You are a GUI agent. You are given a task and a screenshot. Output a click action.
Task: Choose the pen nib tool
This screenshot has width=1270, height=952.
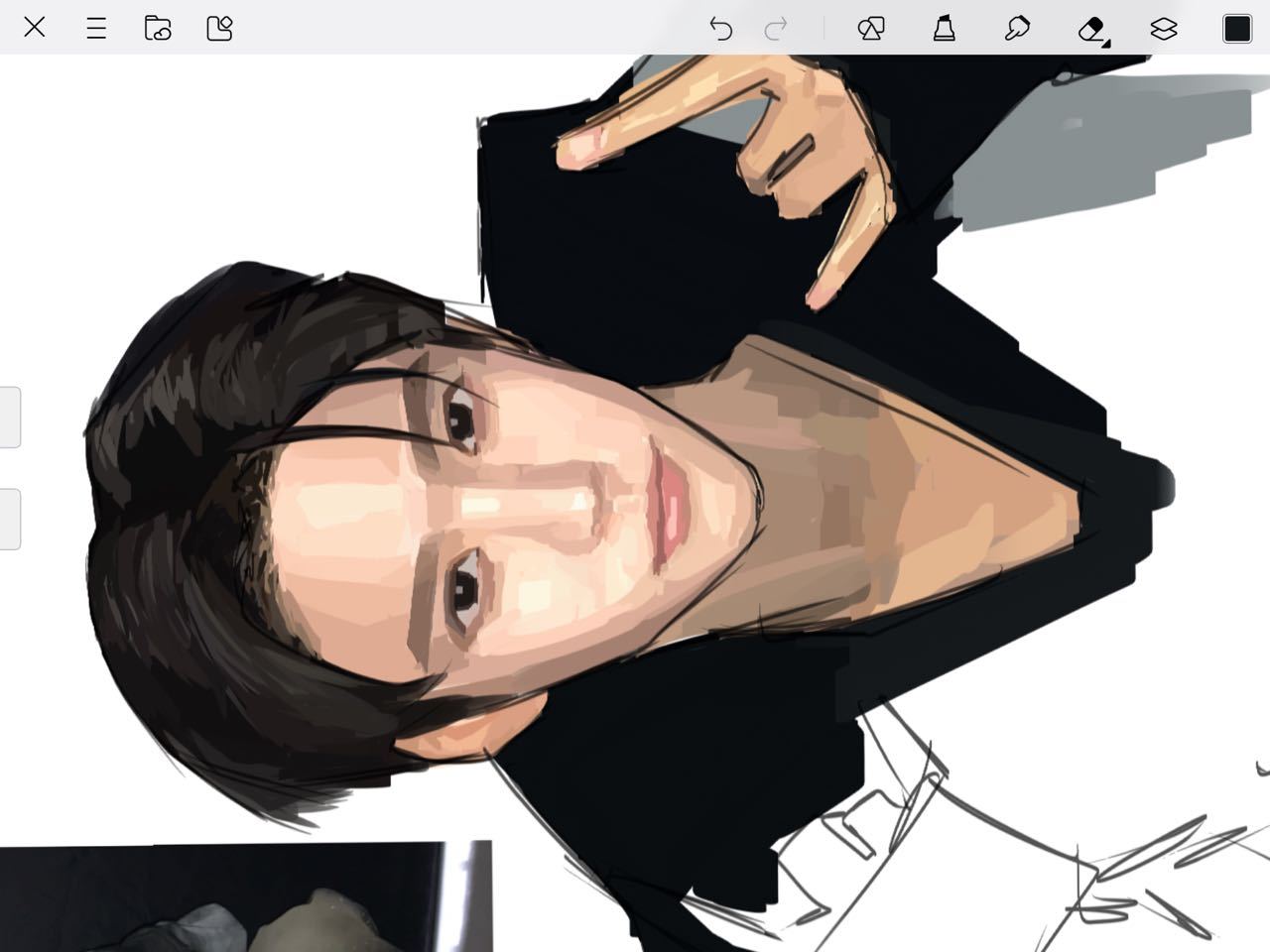click(1017, 28)
